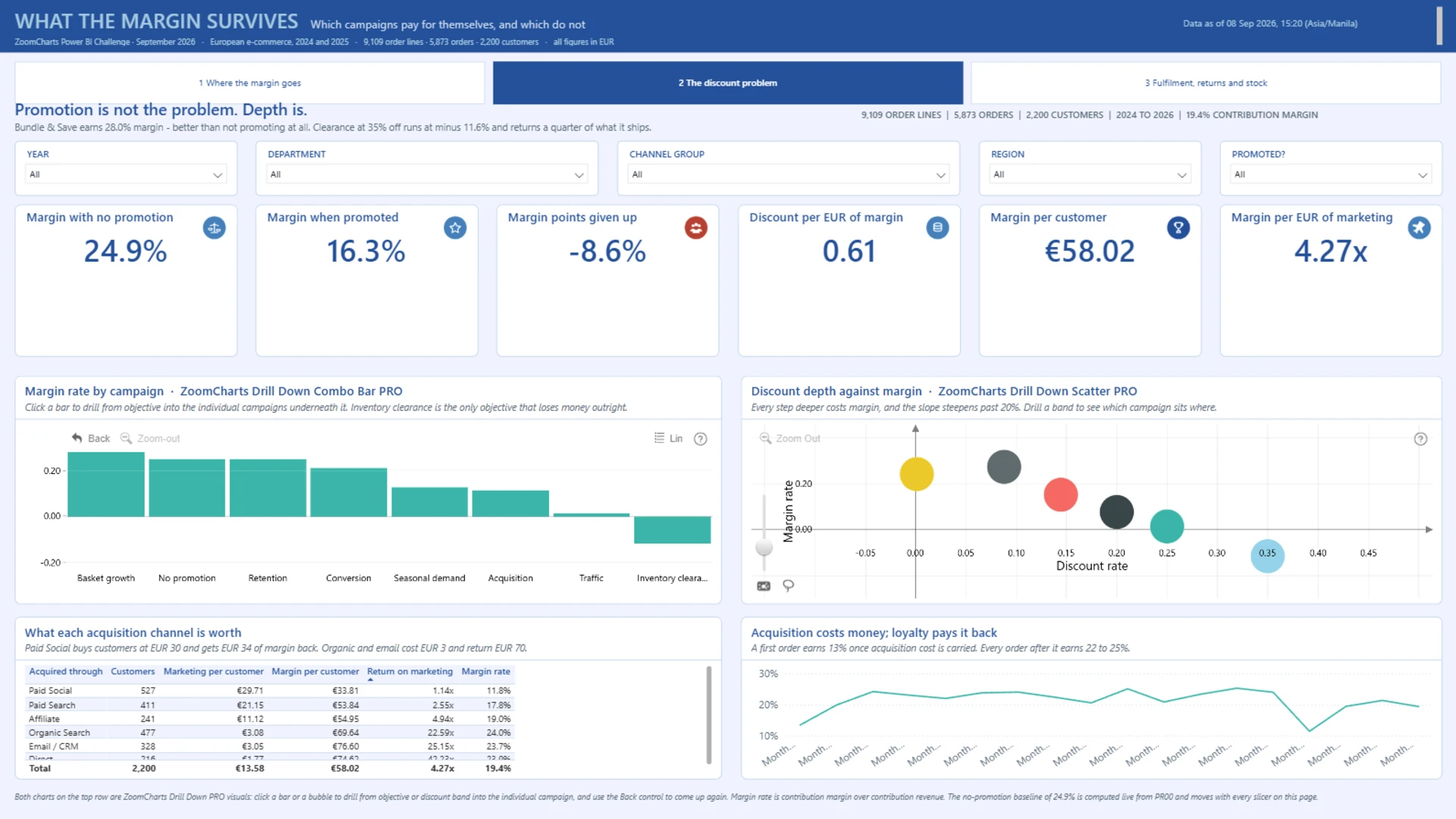Click Zoom Out in the scatter chart
Screen dimensions: 1456x819
click(x=789, y=438)
